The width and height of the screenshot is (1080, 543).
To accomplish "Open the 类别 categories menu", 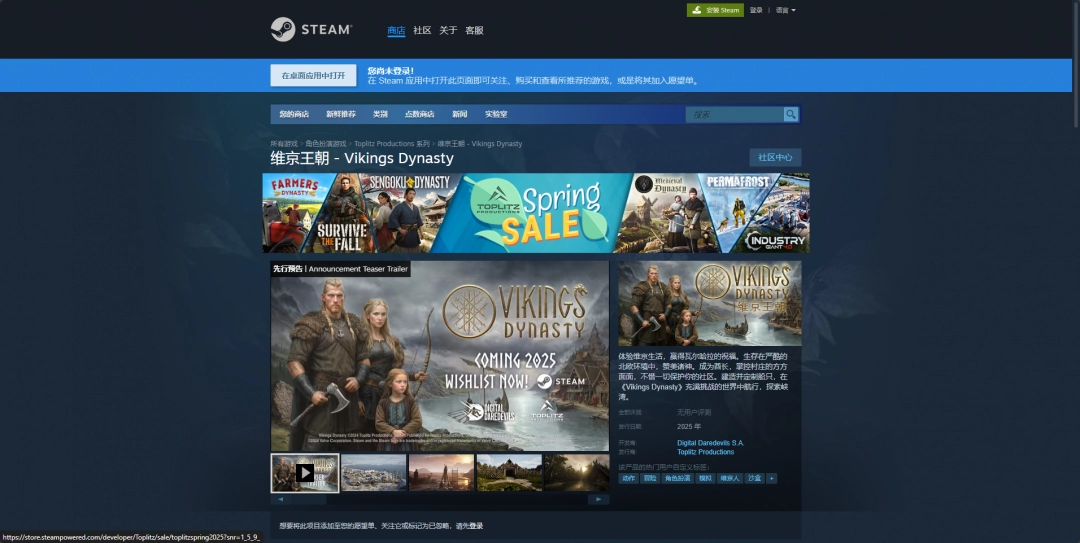I will click(x=380, y=114).
